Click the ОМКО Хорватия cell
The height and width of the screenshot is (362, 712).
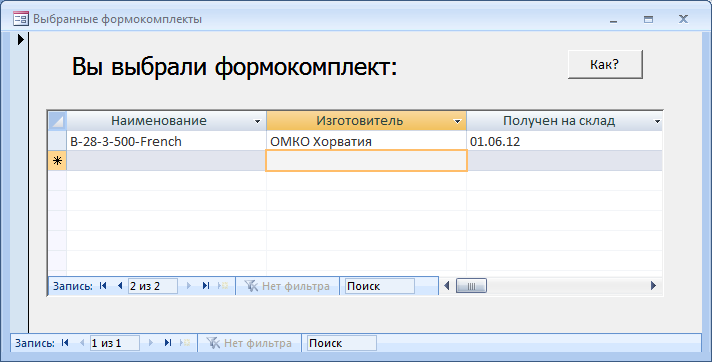coord(366,141)
